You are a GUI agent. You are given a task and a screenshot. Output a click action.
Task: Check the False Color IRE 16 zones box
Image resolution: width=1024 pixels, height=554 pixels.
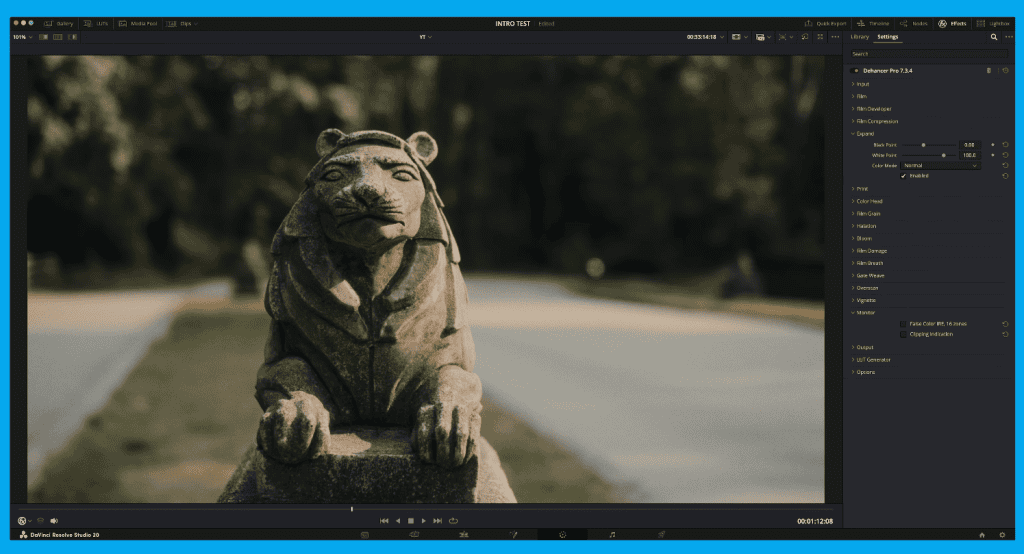pos(903,324)
